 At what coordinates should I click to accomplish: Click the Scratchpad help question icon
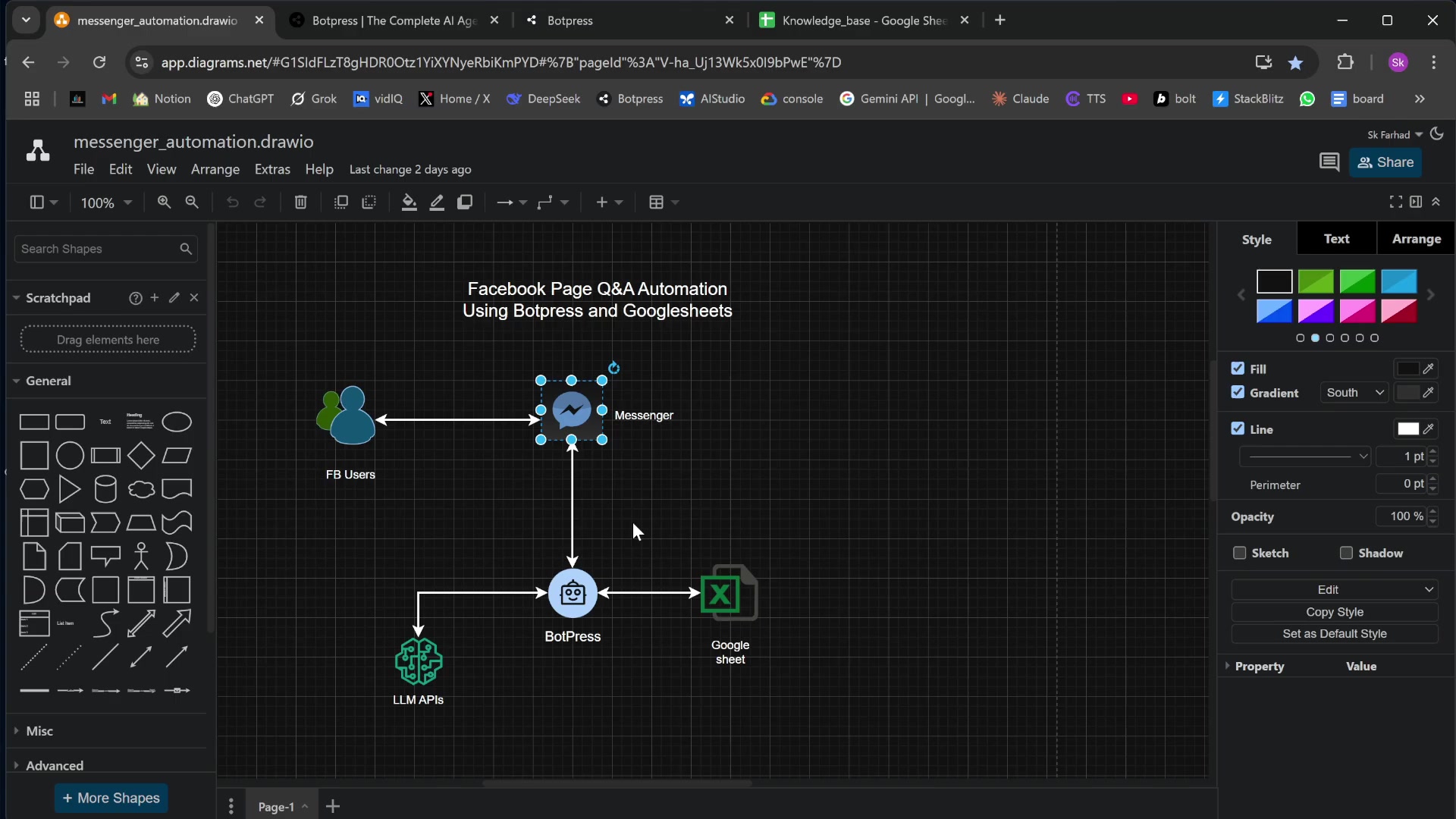[135, 298]
